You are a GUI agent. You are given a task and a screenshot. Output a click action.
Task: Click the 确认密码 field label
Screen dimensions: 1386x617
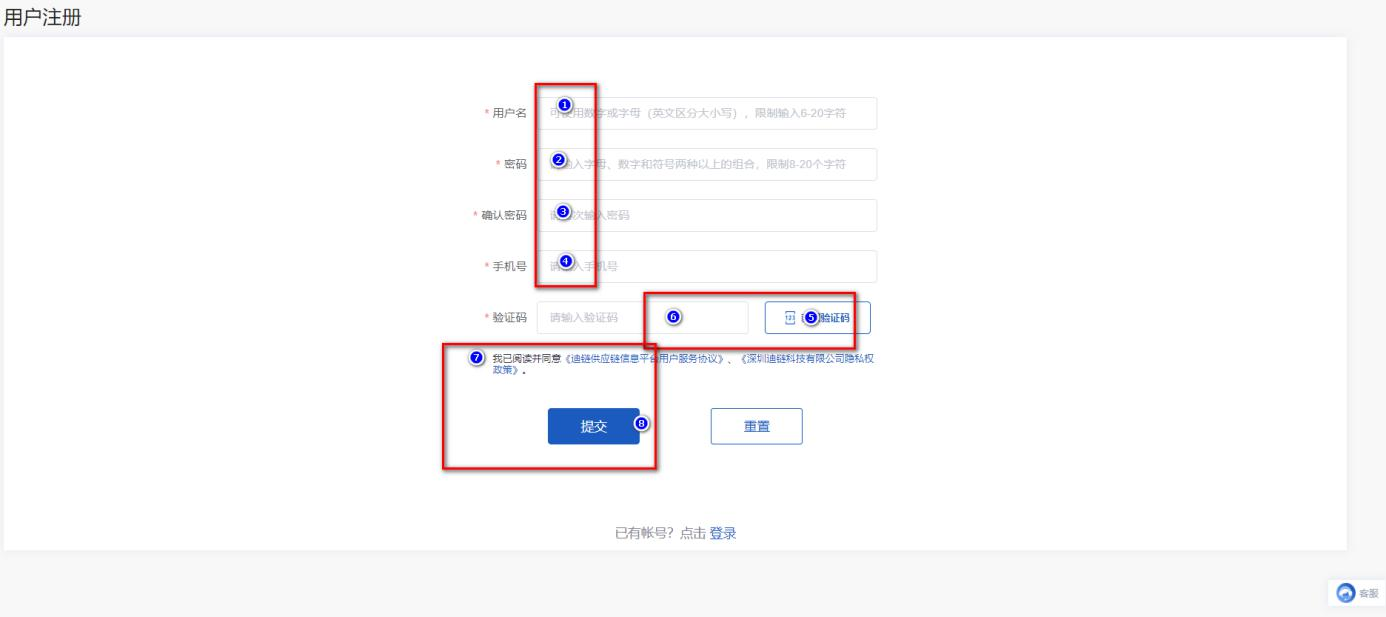coord(503,215)
